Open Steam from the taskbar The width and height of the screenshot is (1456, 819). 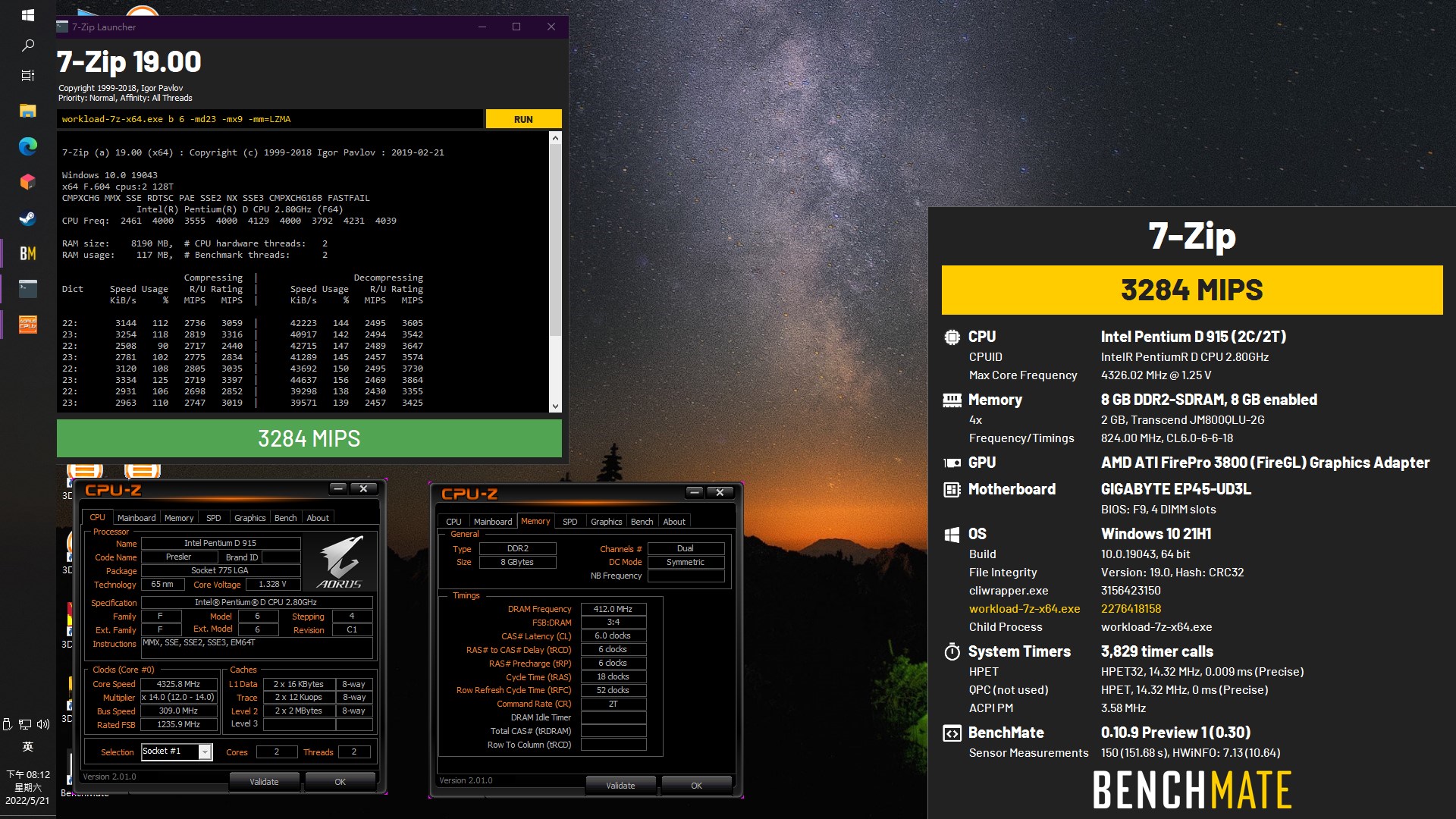[27, 218]
